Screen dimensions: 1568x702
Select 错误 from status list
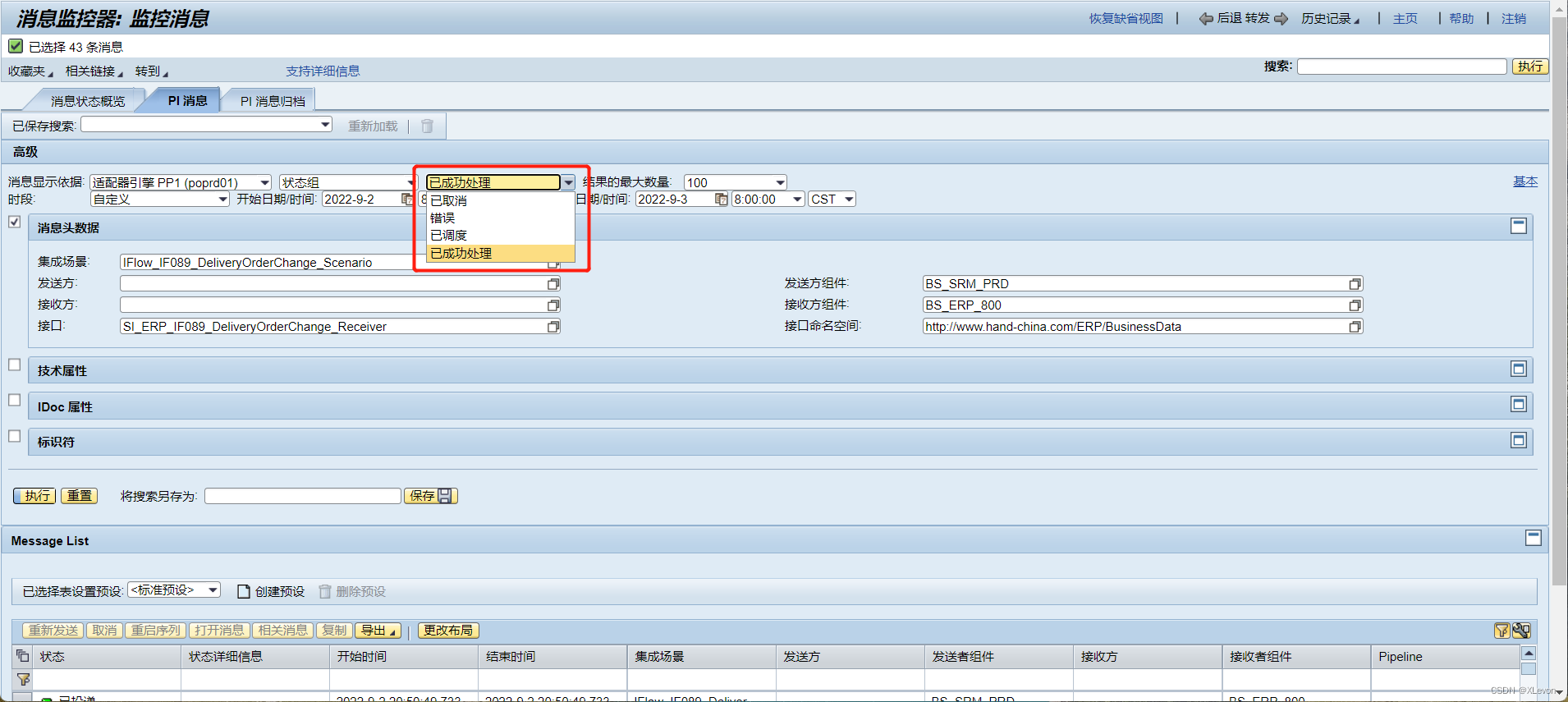500,218
